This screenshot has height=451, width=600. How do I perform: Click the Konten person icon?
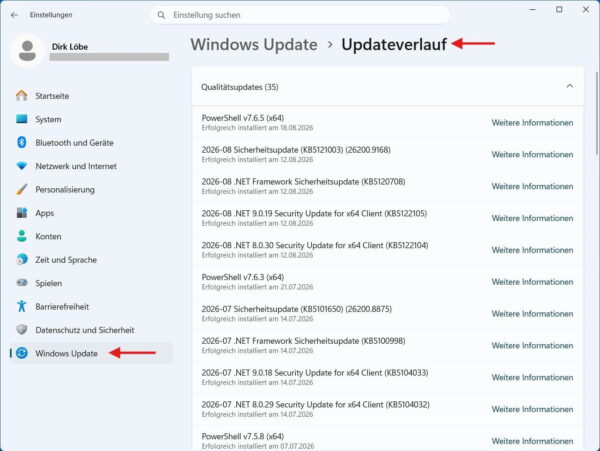click(22, 236)
